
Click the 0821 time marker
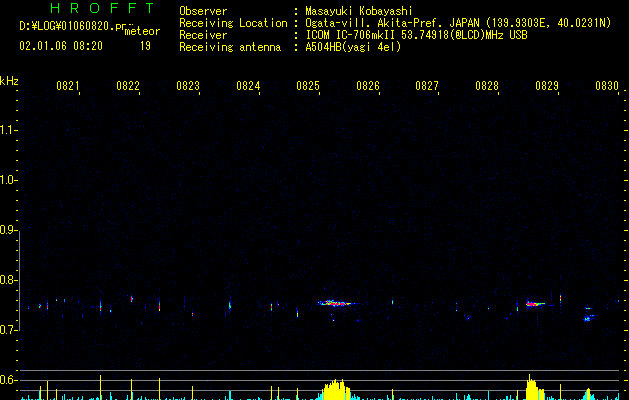click(x=67, y=86)
